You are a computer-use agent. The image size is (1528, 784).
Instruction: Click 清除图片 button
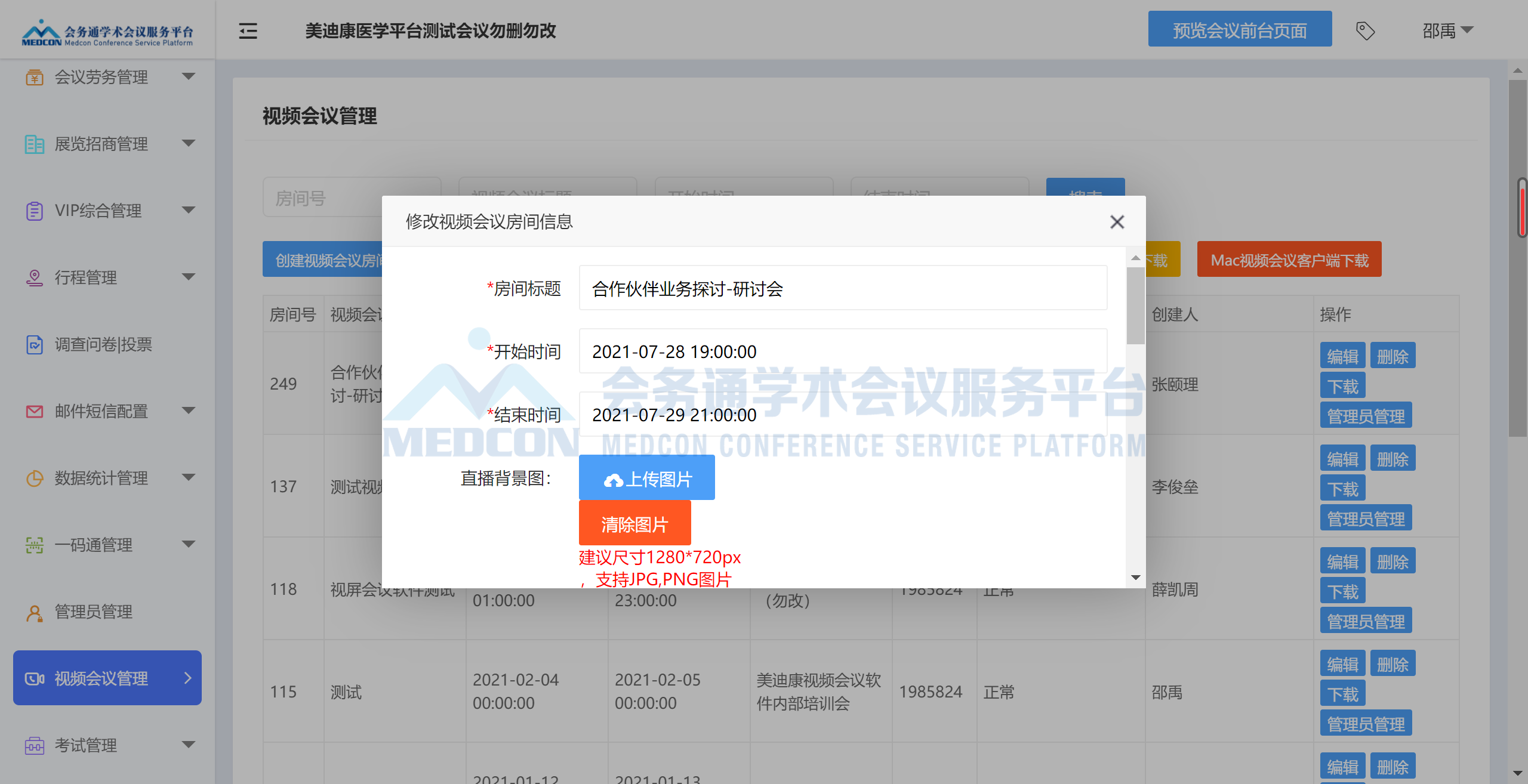tap(635, 523)
